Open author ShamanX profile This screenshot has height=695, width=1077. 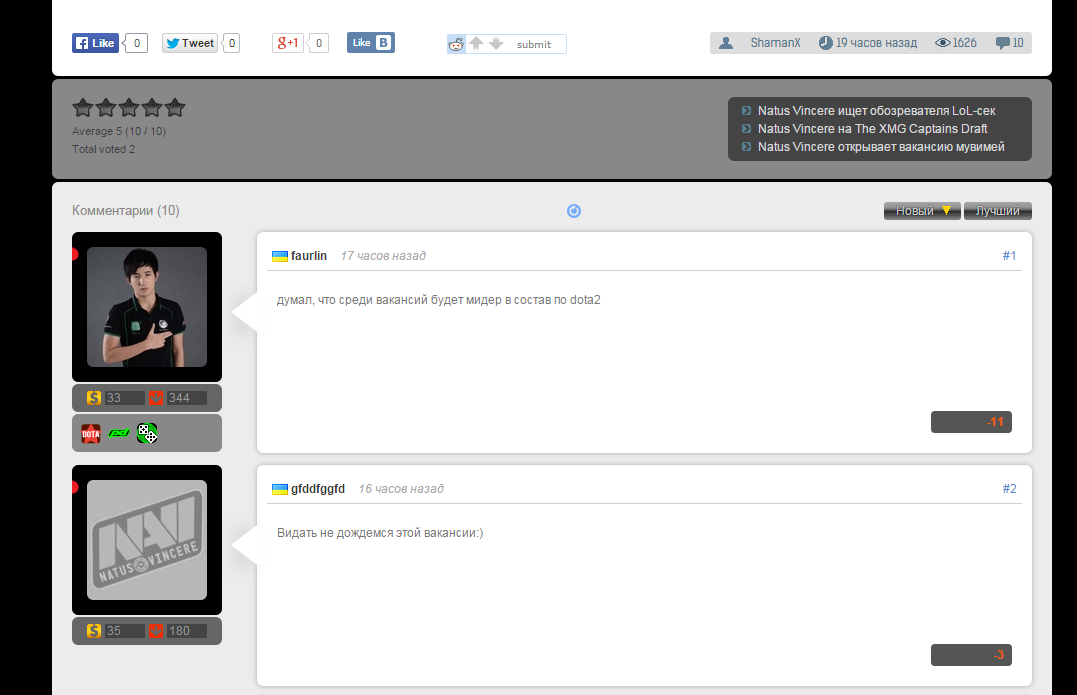pyautogui.click(x=775, y=43)
